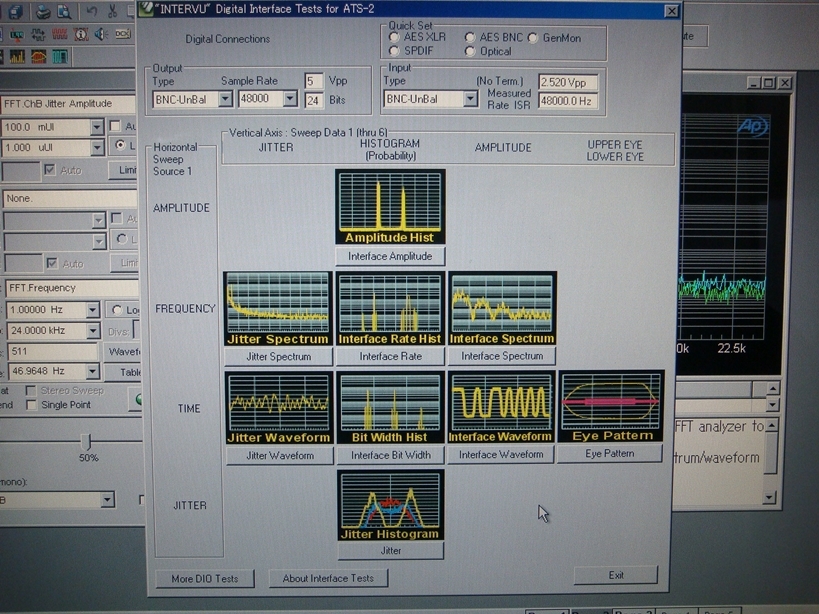Click the Cut scissors icon

[x=112, y=11]
